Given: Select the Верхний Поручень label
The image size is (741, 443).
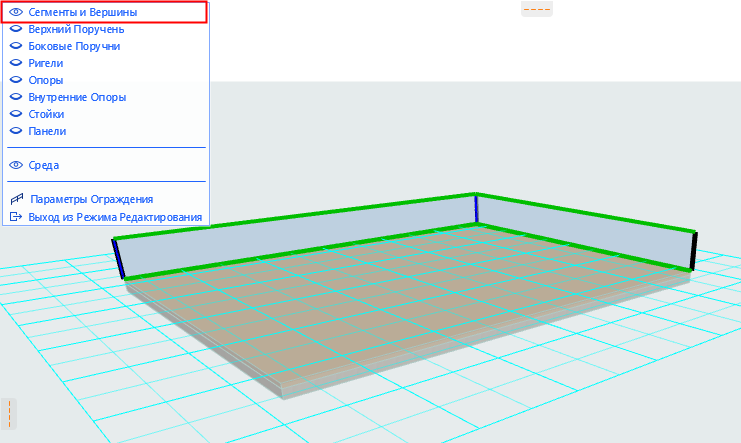Looking at the screenshot, I should click(x=76, y=29).
